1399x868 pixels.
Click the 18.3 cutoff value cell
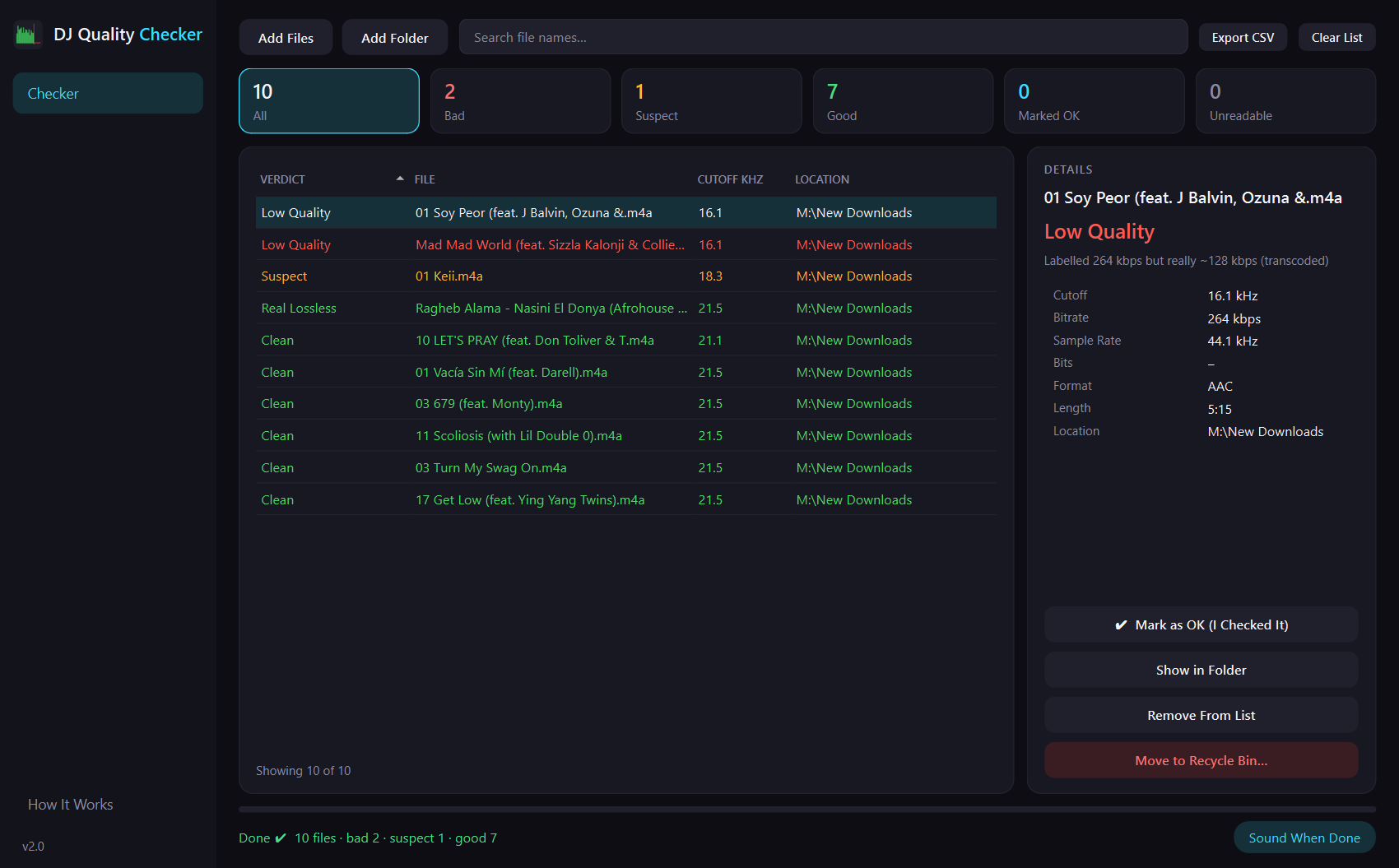click(x=710, y=276)
